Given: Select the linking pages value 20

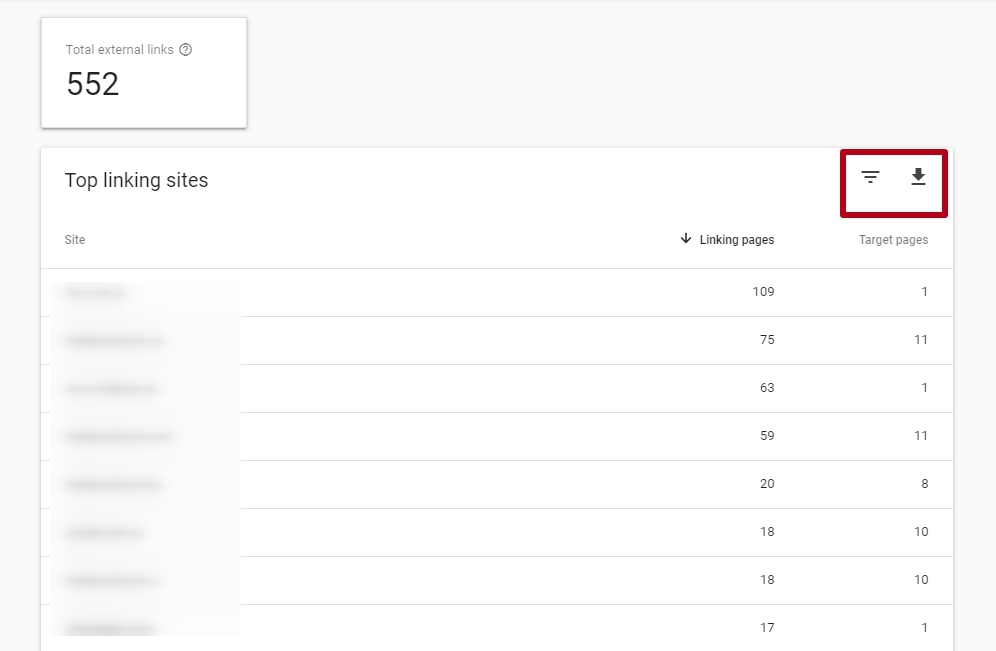Looking at the screenshot, I should pos(767,483).
